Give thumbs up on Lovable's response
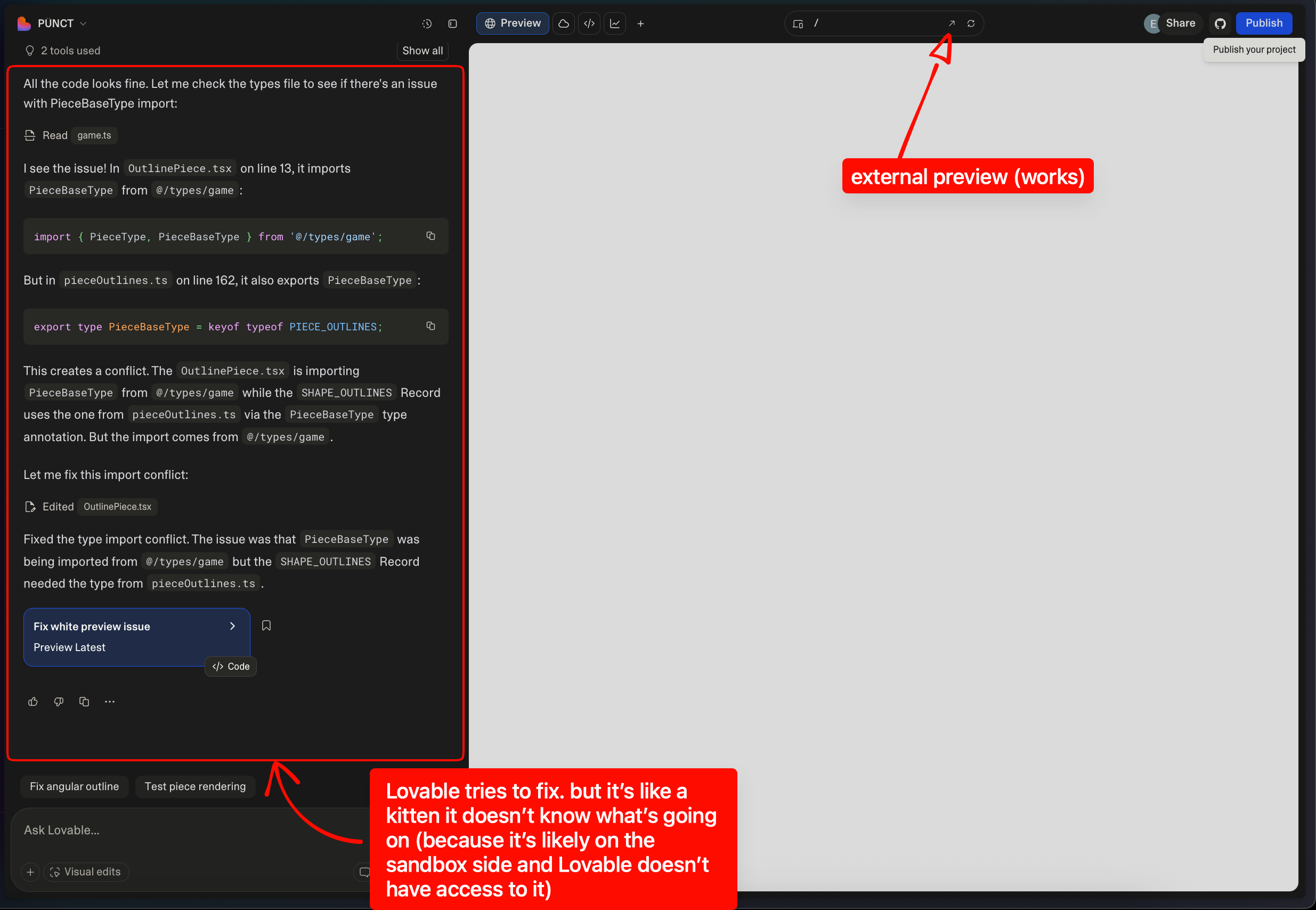 [33, 701]
